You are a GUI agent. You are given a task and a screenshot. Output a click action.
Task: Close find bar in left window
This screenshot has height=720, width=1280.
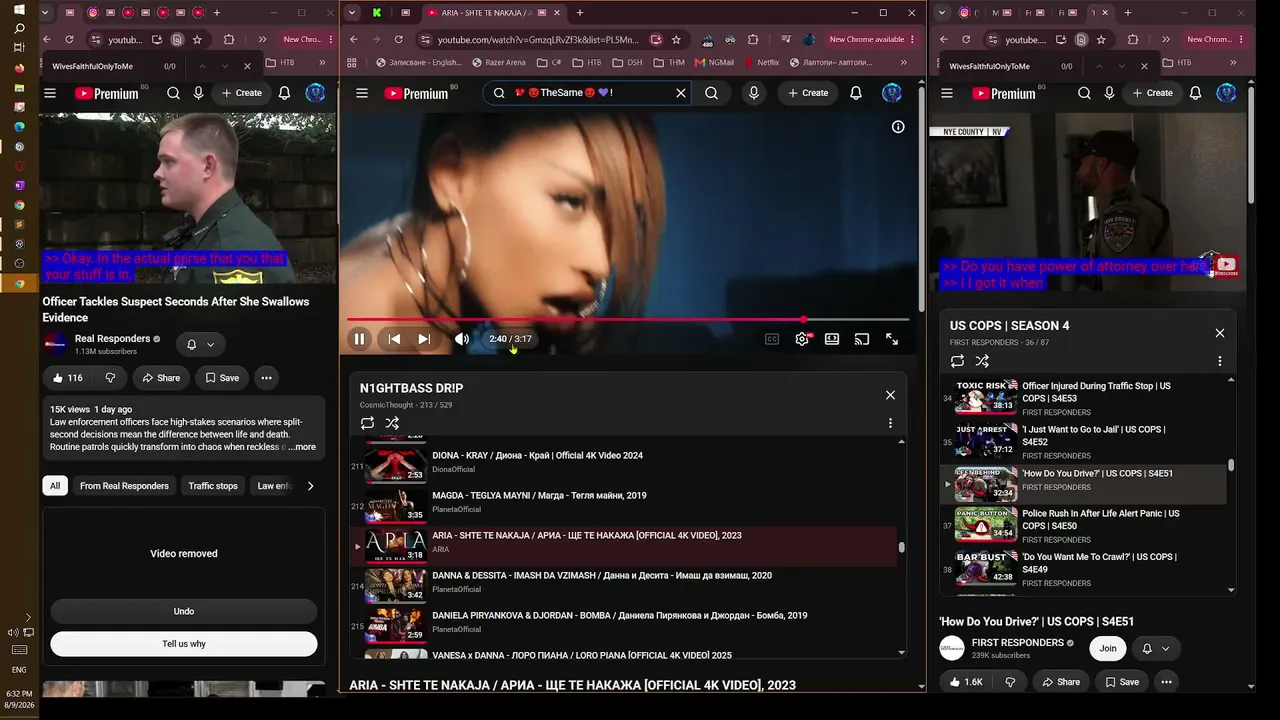coord(248,66)
